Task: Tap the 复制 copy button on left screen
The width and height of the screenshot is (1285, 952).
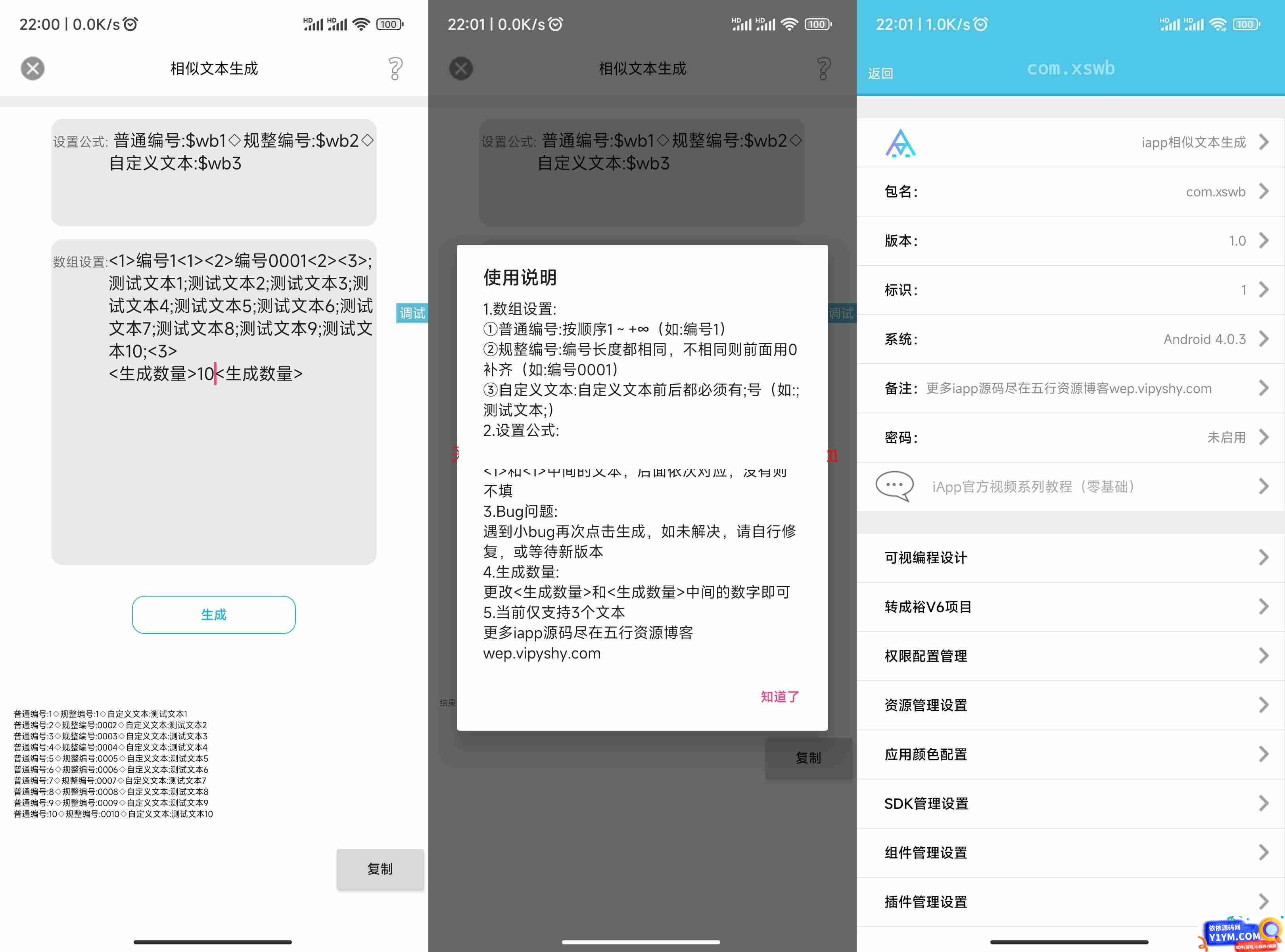Action: (x=380, y=869)
